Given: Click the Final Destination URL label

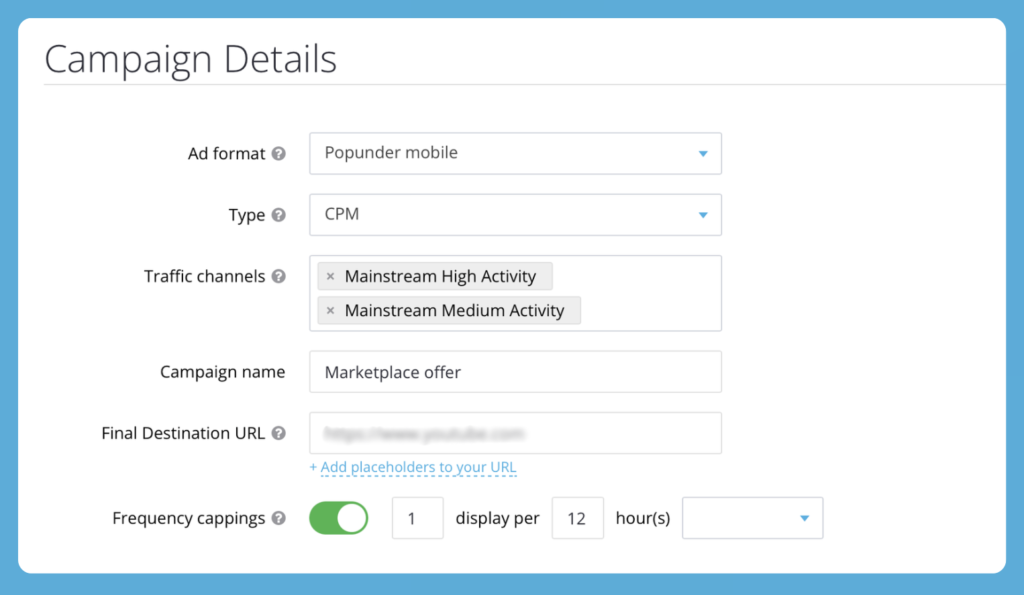Looking at the screenshot, I should coord(183,433).
